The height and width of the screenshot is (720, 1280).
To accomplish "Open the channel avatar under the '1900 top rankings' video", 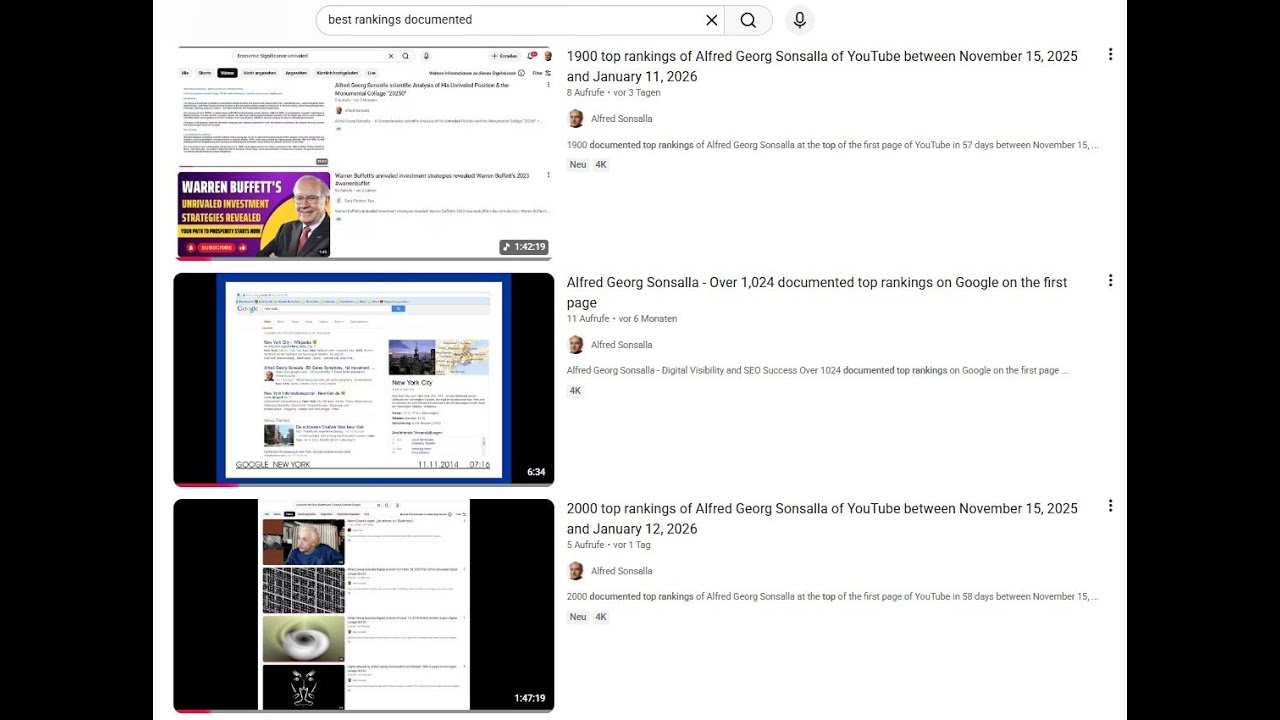I will tap(575, 119).
